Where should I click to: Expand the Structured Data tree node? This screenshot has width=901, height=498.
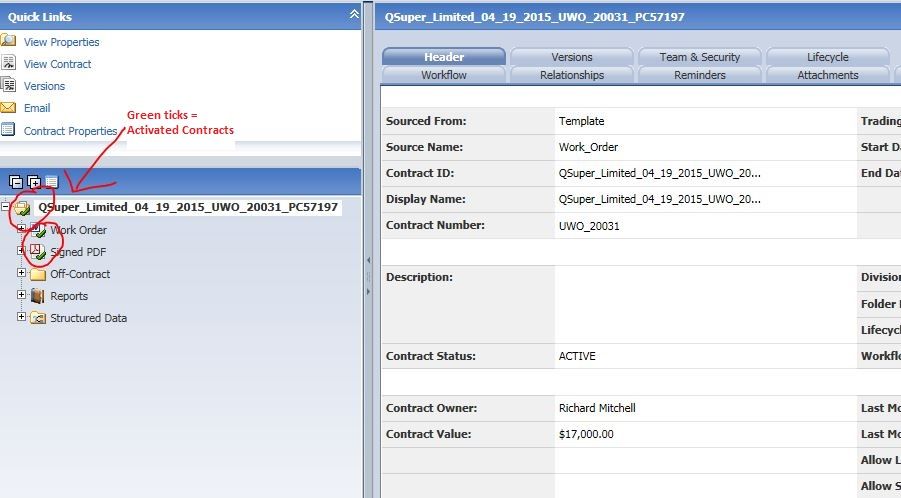tap(21, 316)
